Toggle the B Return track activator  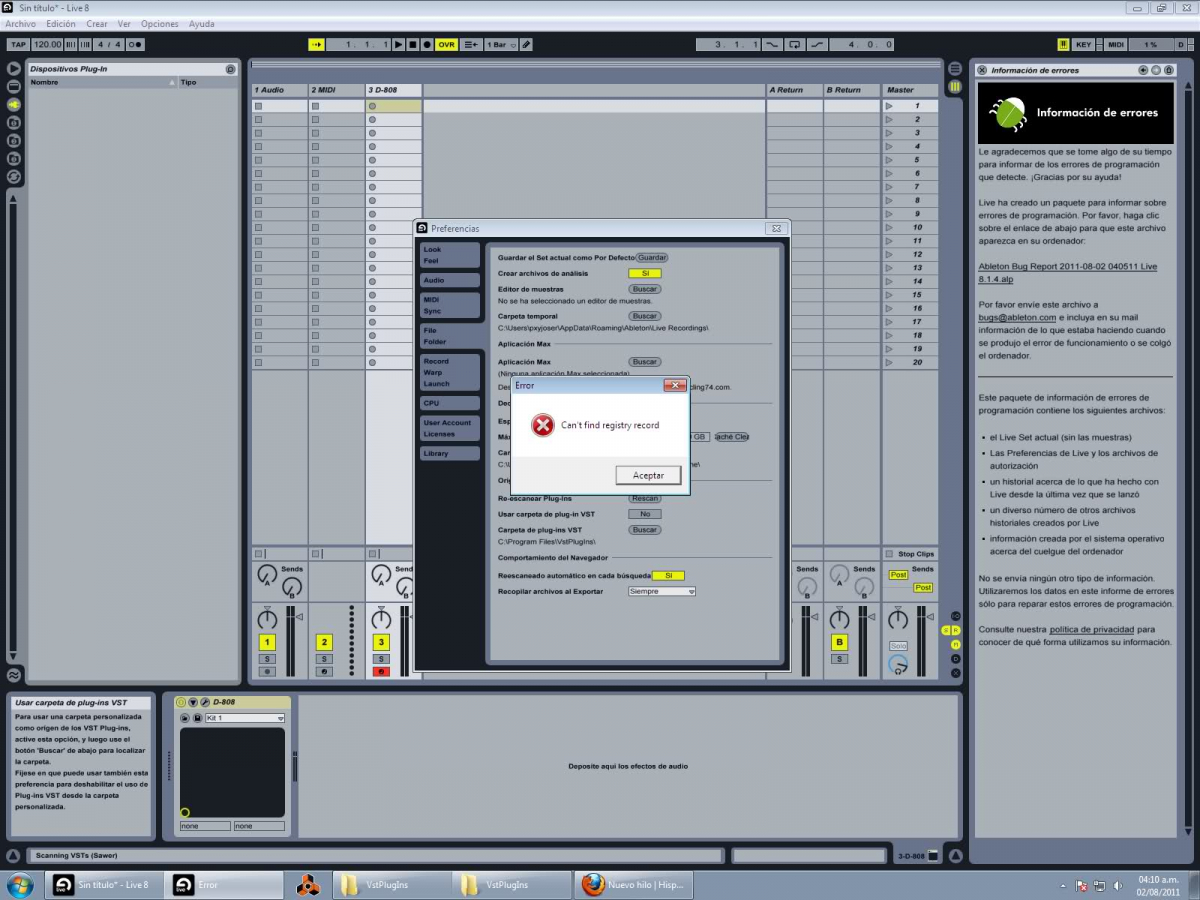839,642
